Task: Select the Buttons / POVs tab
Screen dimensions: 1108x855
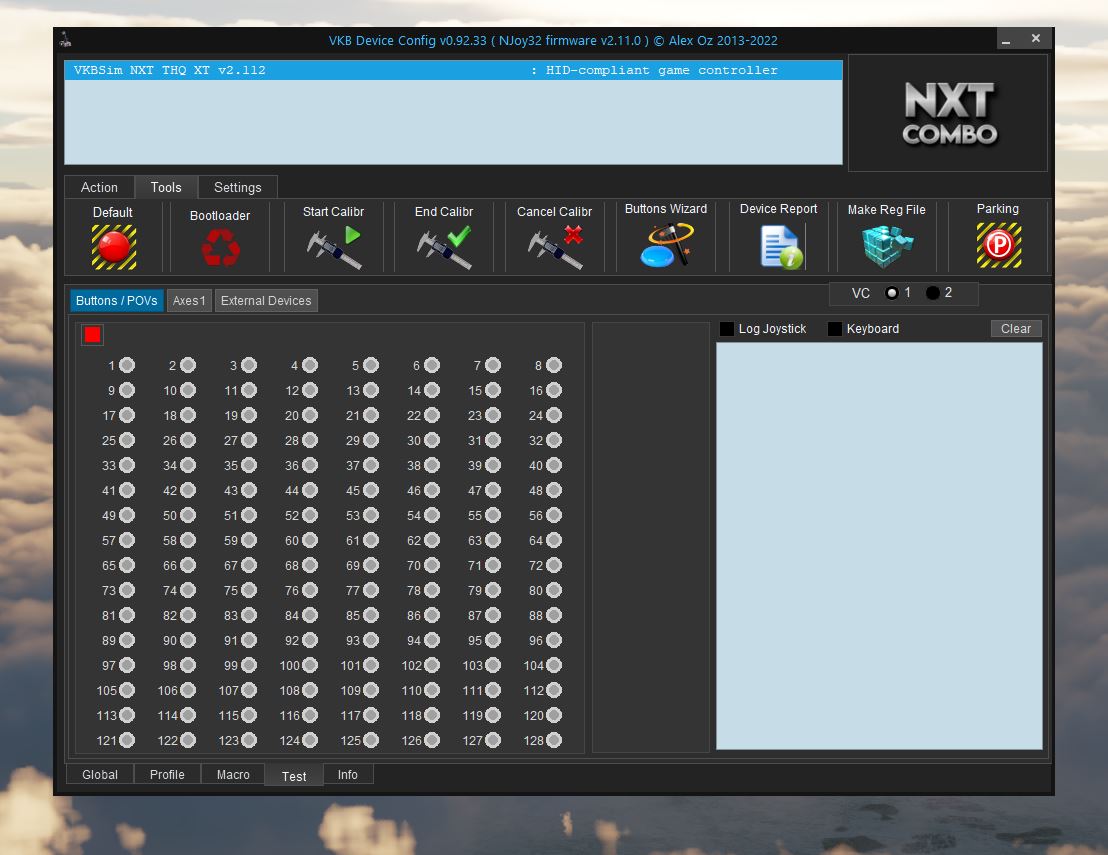Action: (x=117, y=300)
